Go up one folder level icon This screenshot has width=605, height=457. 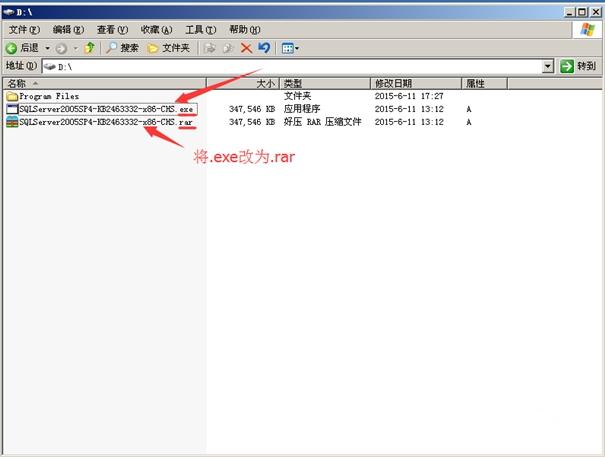(x=90, y=48)
